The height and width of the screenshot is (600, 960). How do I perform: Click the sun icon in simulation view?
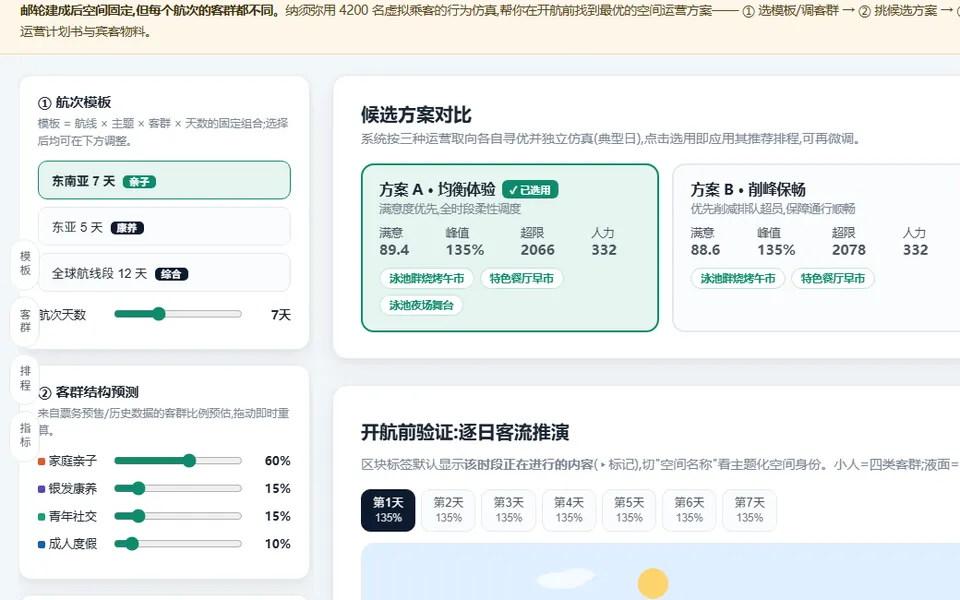click(653, 583)
